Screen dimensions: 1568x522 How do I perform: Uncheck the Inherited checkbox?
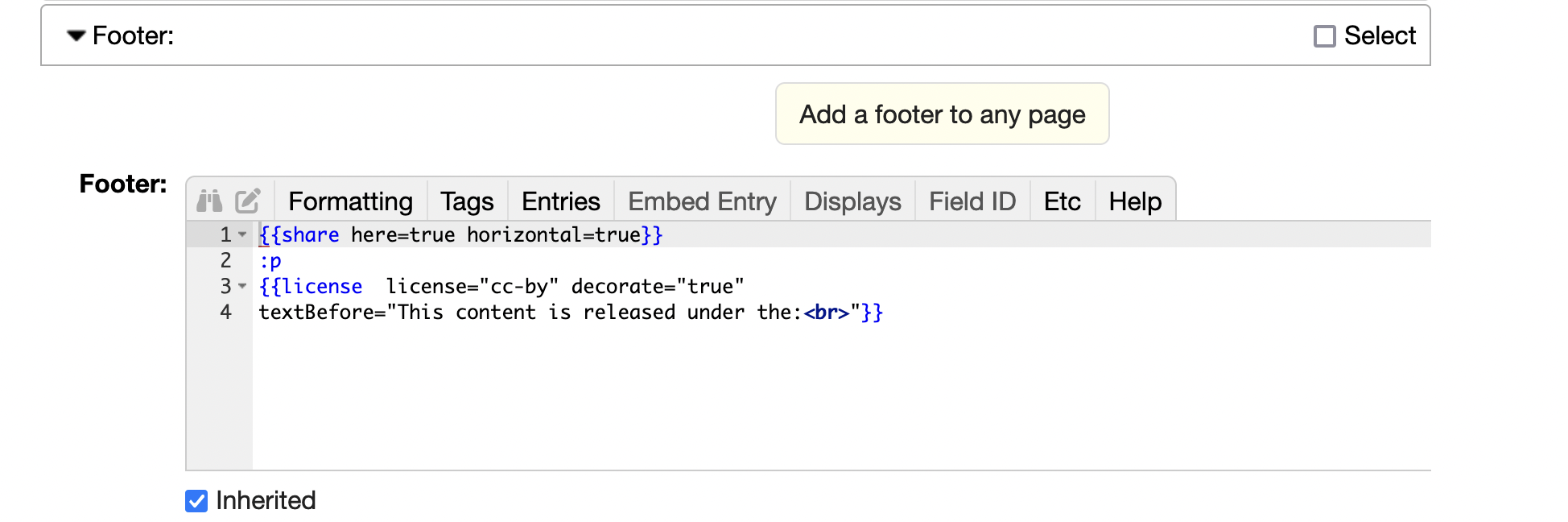pyautogui.click(x=196, y=501)
